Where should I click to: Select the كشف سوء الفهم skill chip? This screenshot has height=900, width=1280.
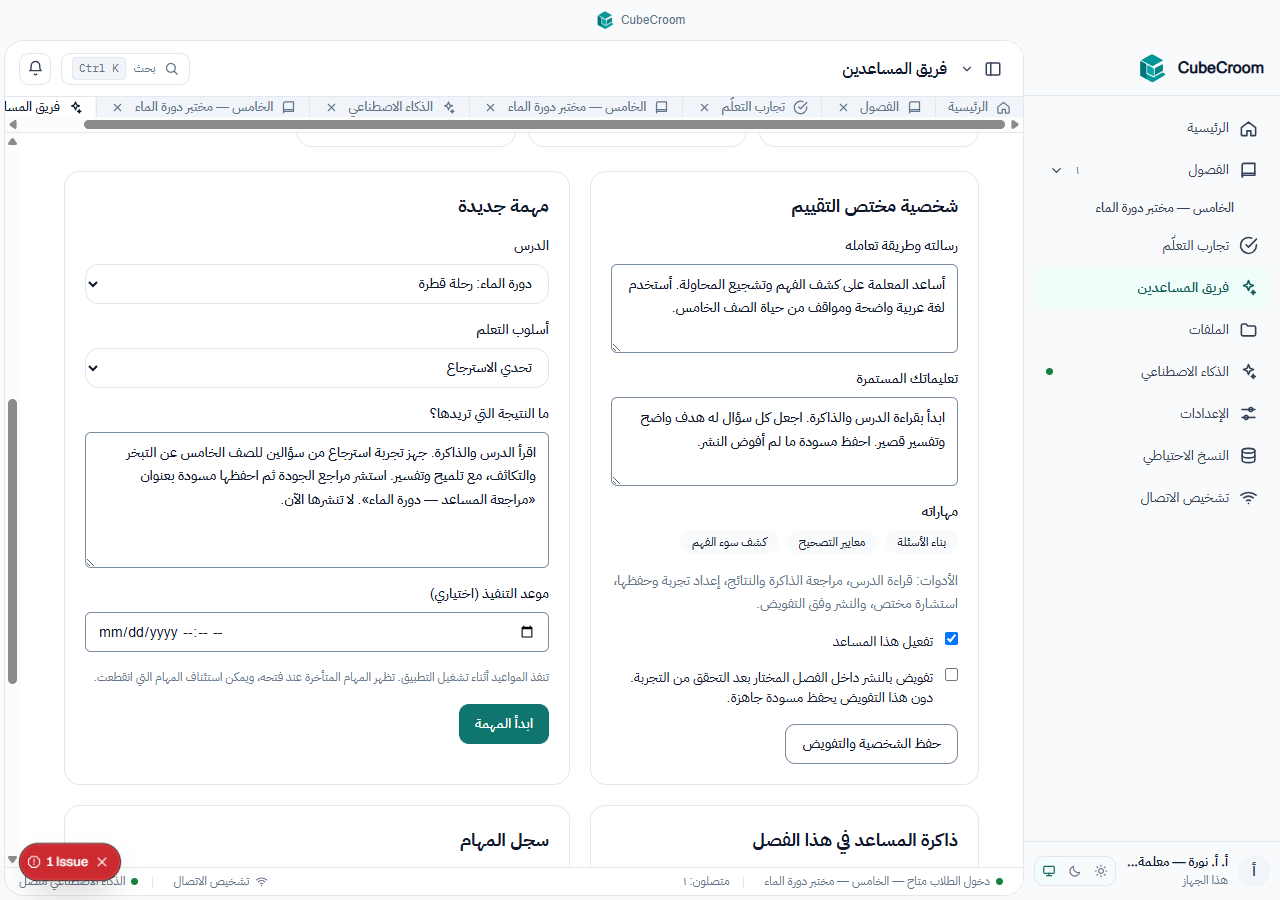tap(730, 542)
